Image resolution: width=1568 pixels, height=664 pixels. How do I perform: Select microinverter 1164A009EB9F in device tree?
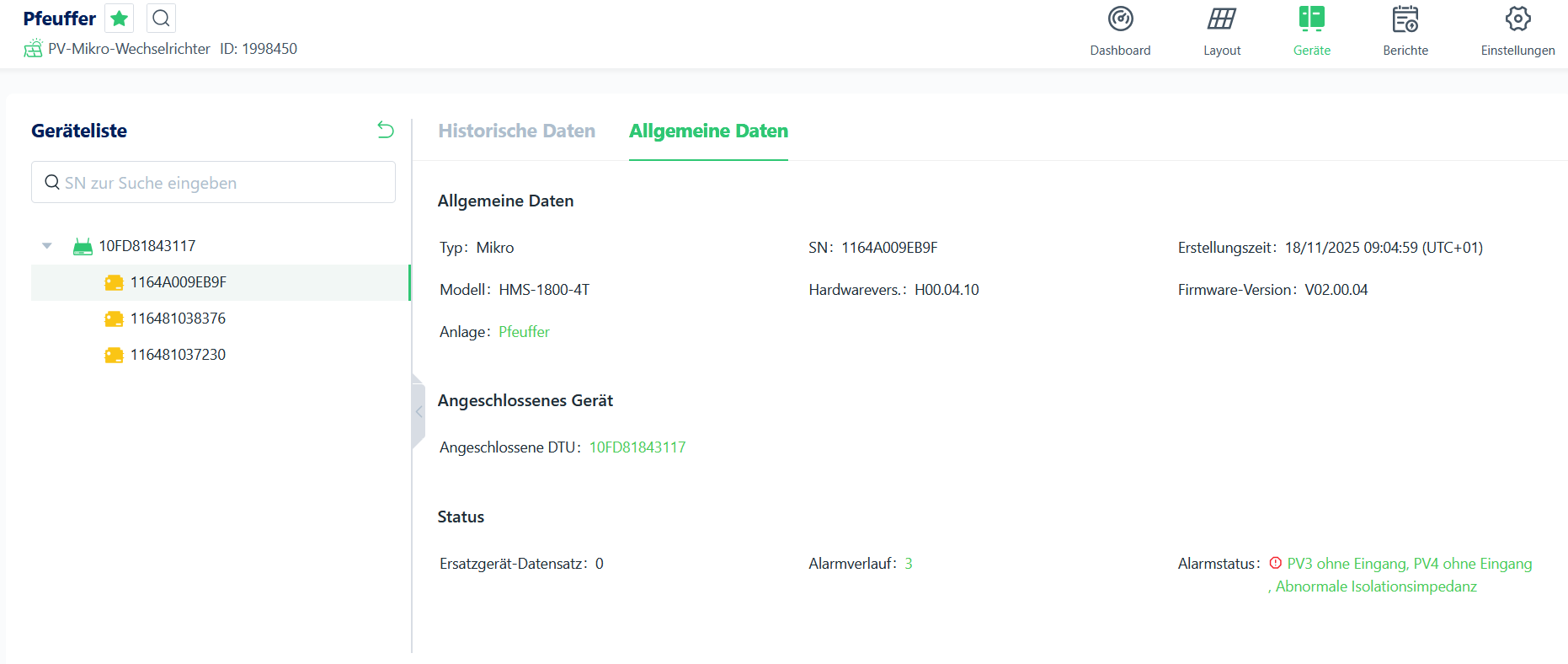(x=178, y=282)
